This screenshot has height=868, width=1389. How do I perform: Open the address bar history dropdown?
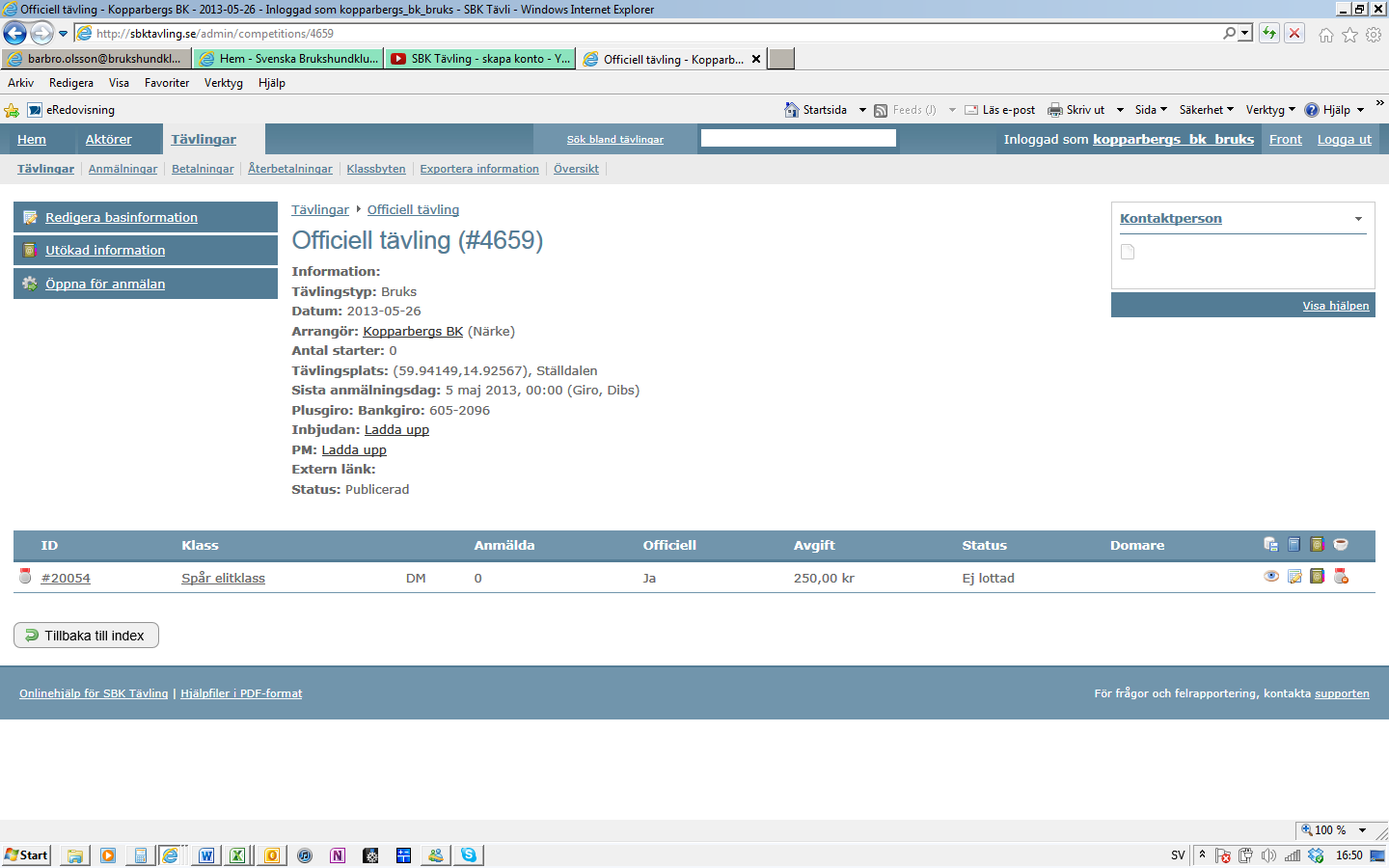coord(1245,34)
